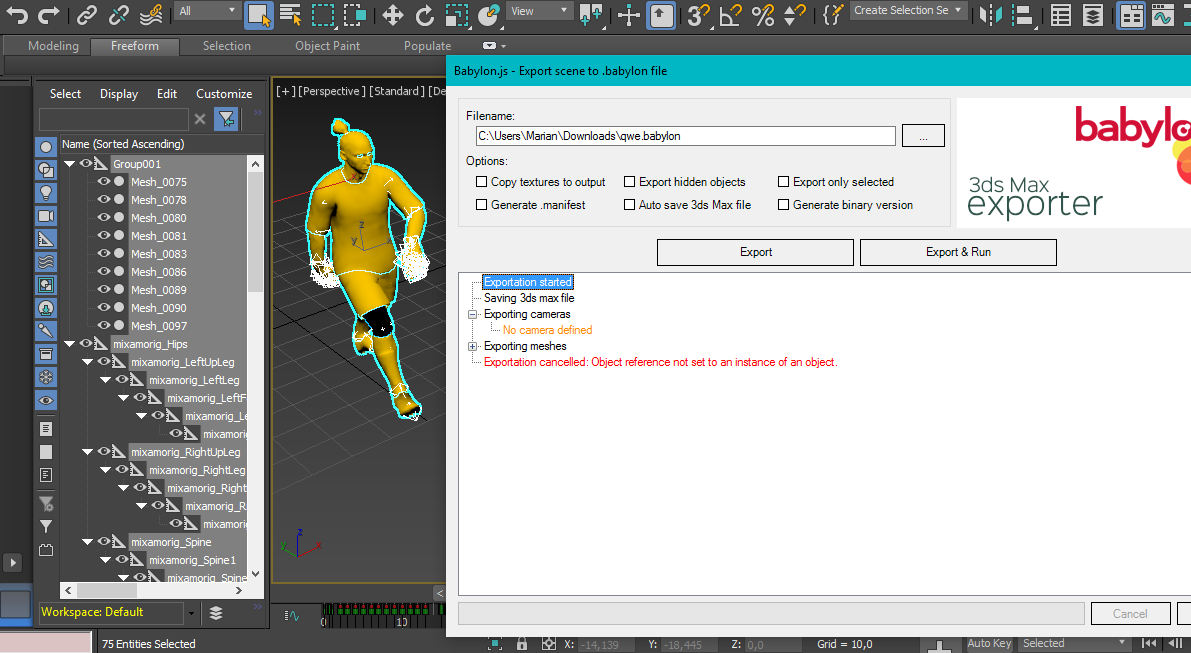Open the Layer Explorer icon
The image size is (1191, 653).
(x=1093, y=14)
